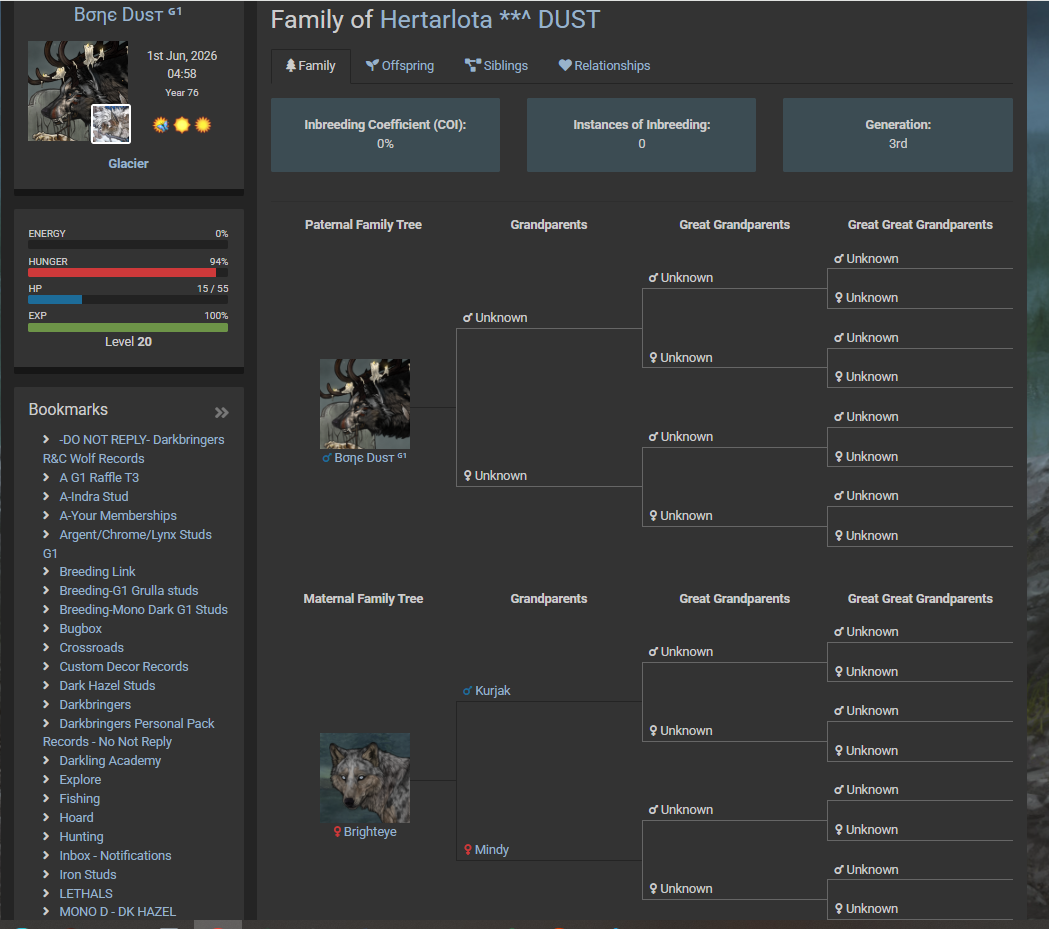Open LETHALS bookmark
Image resolution: width=1049 pixels, height=929 pixels.
pyautogui.click(x=86, y=894)
